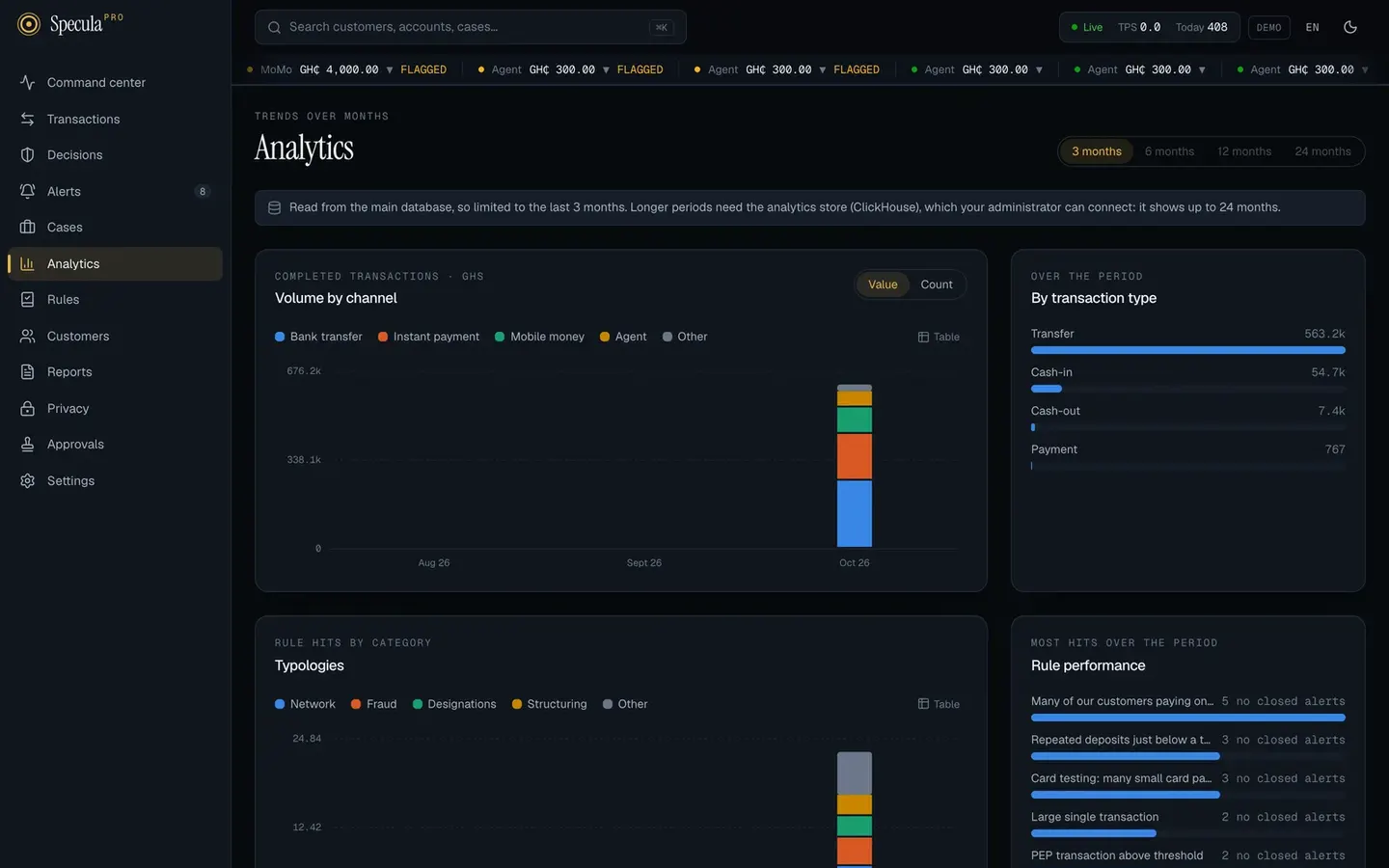Open Command center from its sidebar icon
Image resolution: width=1389 pixels, height=868 pixels.
[x=27, y=83]
